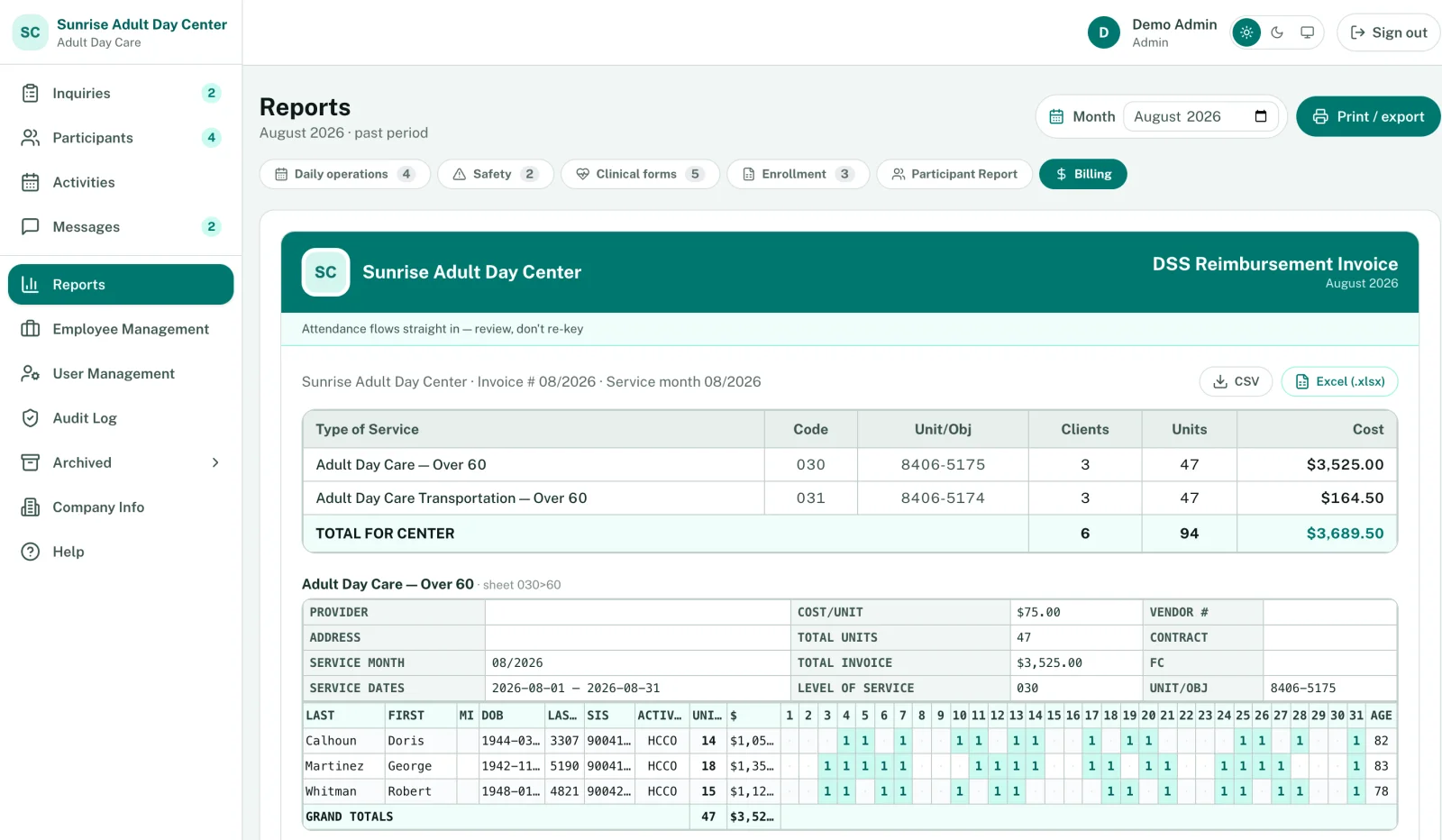Click the Adult Day Care Transportation — Over 60 row
This screenshot has height=840, width=1442.
point(850,498)
